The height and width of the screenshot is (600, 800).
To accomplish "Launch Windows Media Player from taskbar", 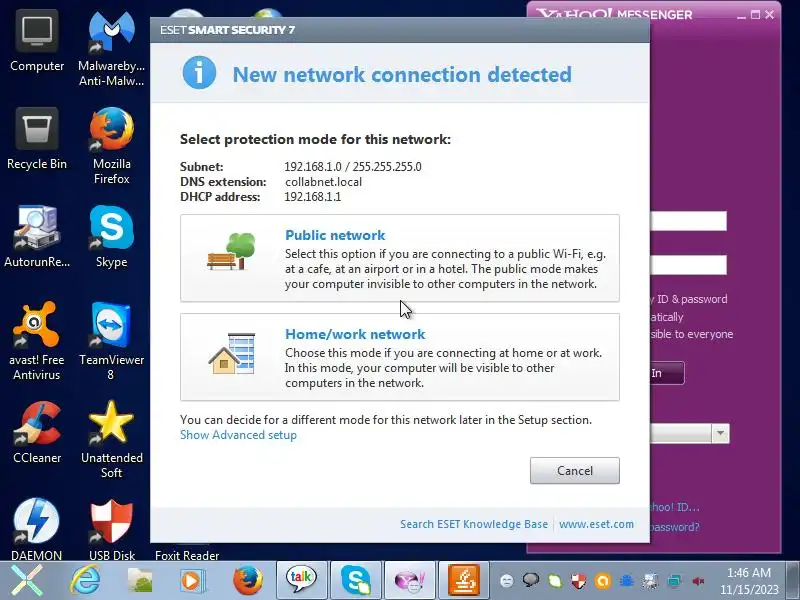I will click(192, 581).
